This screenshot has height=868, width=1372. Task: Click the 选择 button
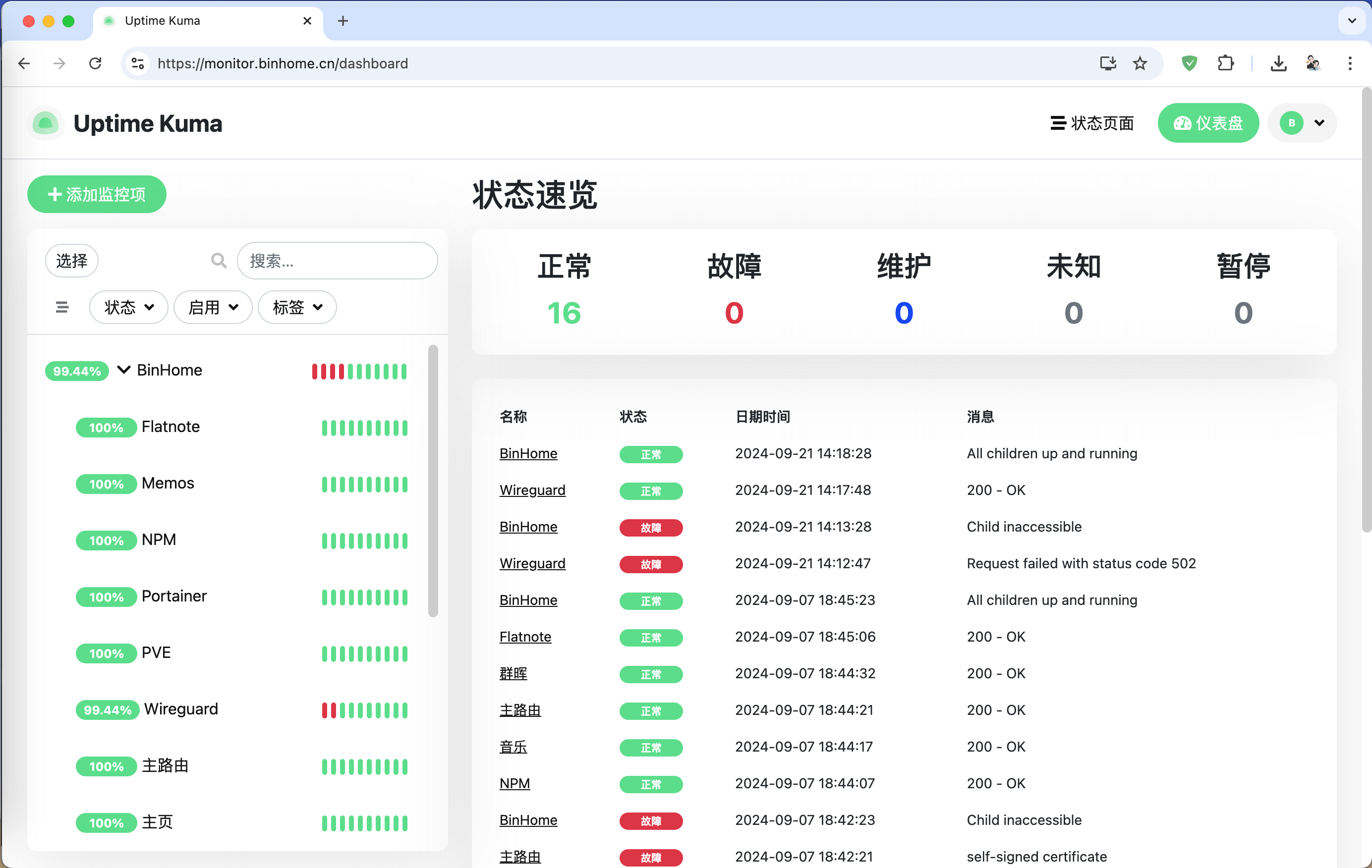click(x=72, y=261)
